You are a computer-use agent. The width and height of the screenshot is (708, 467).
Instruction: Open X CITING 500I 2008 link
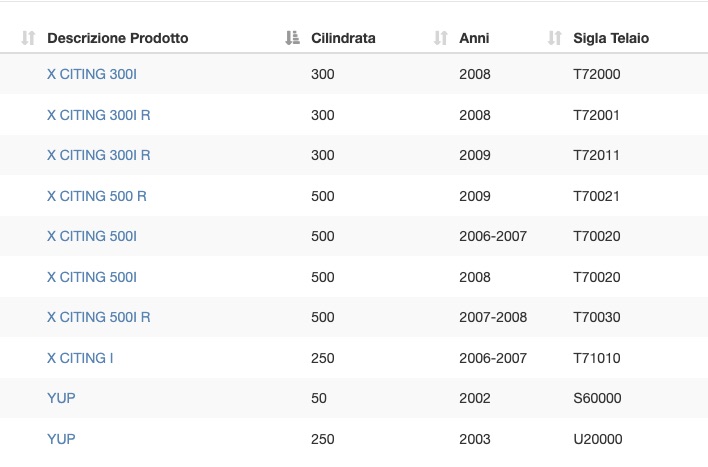click(92, 277)
